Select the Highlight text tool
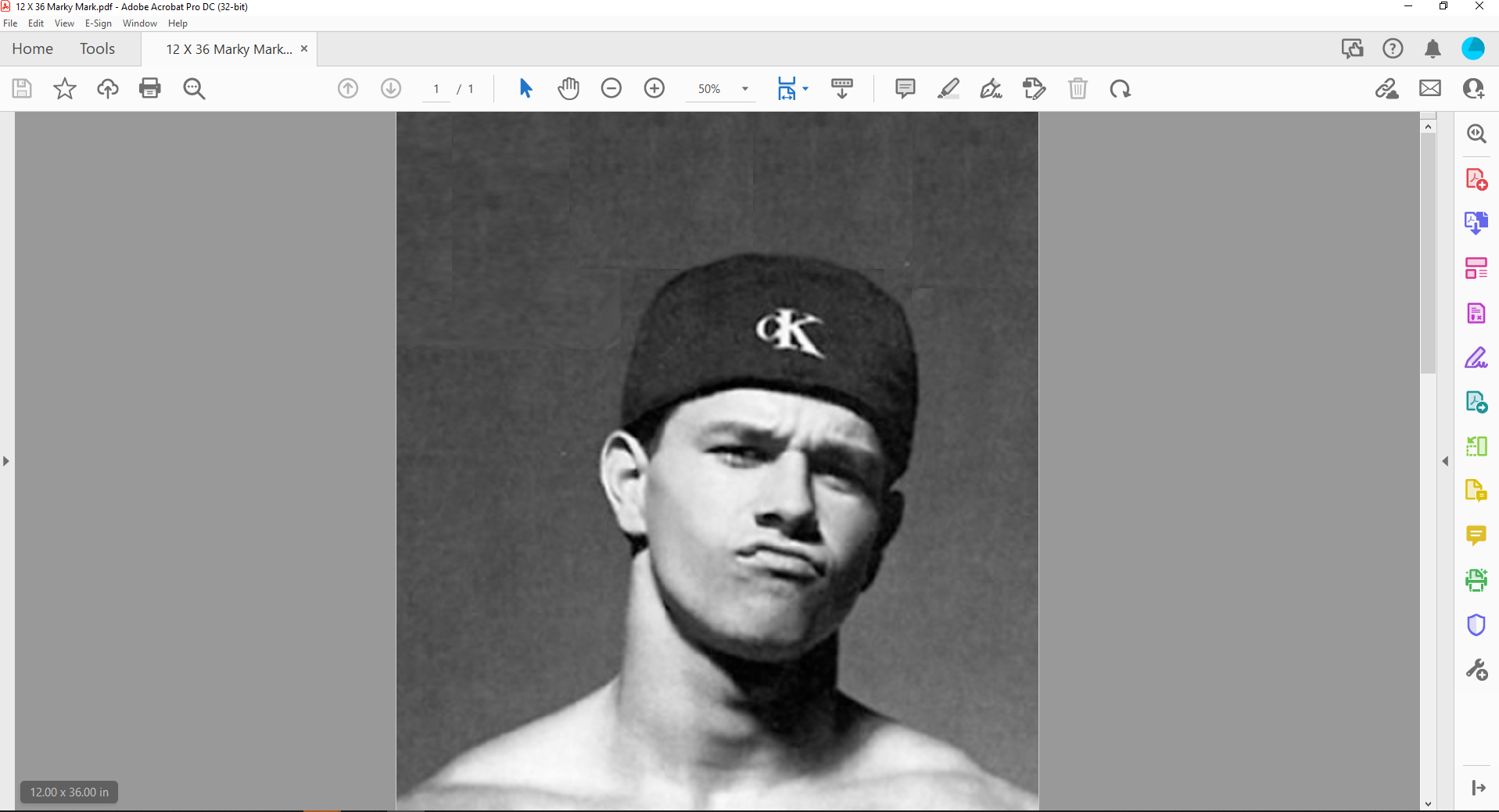 [948, 88]
